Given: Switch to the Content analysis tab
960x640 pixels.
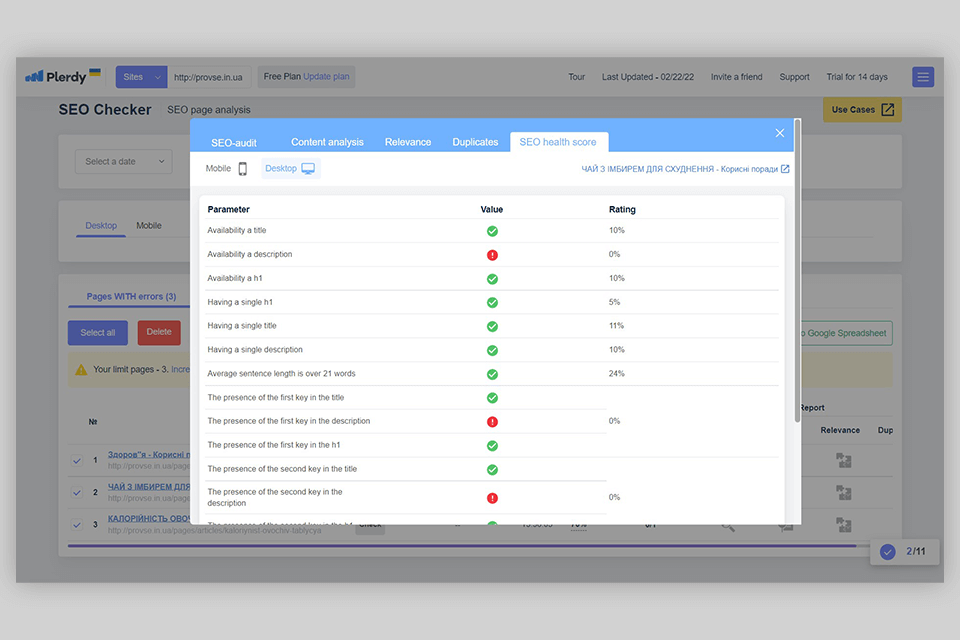Looking at the screenshot, I should [x=328, y=142].
